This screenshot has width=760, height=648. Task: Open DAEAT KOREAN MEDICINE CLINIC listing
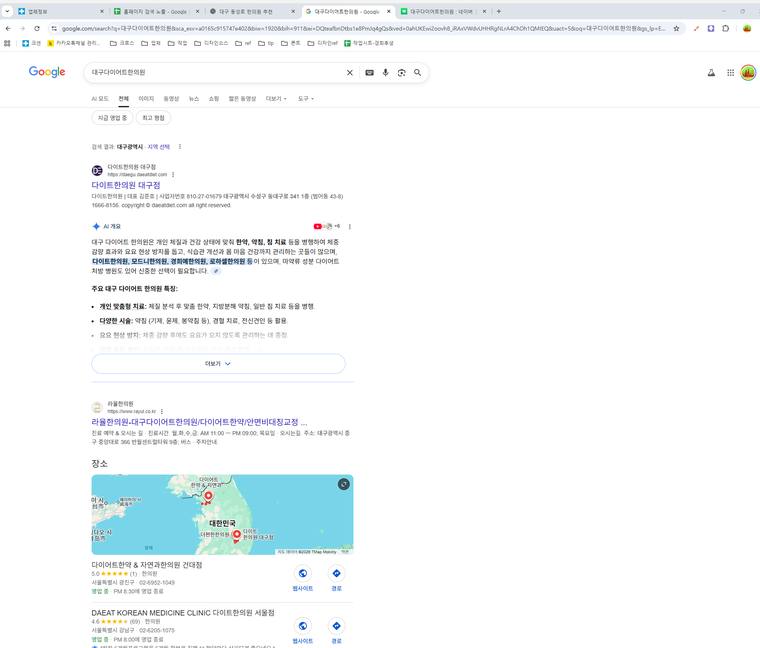click(x=183, y=613)
